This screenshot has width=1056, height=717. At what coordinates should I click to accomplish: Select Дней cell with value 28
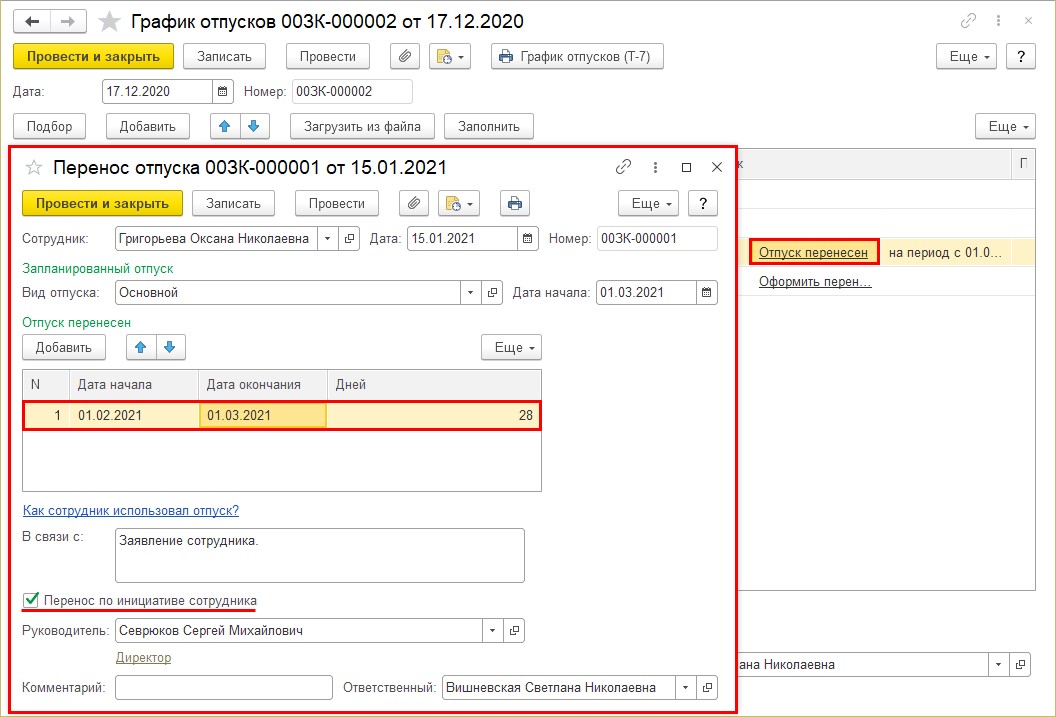pyautogui.click(x=434, y=415)
